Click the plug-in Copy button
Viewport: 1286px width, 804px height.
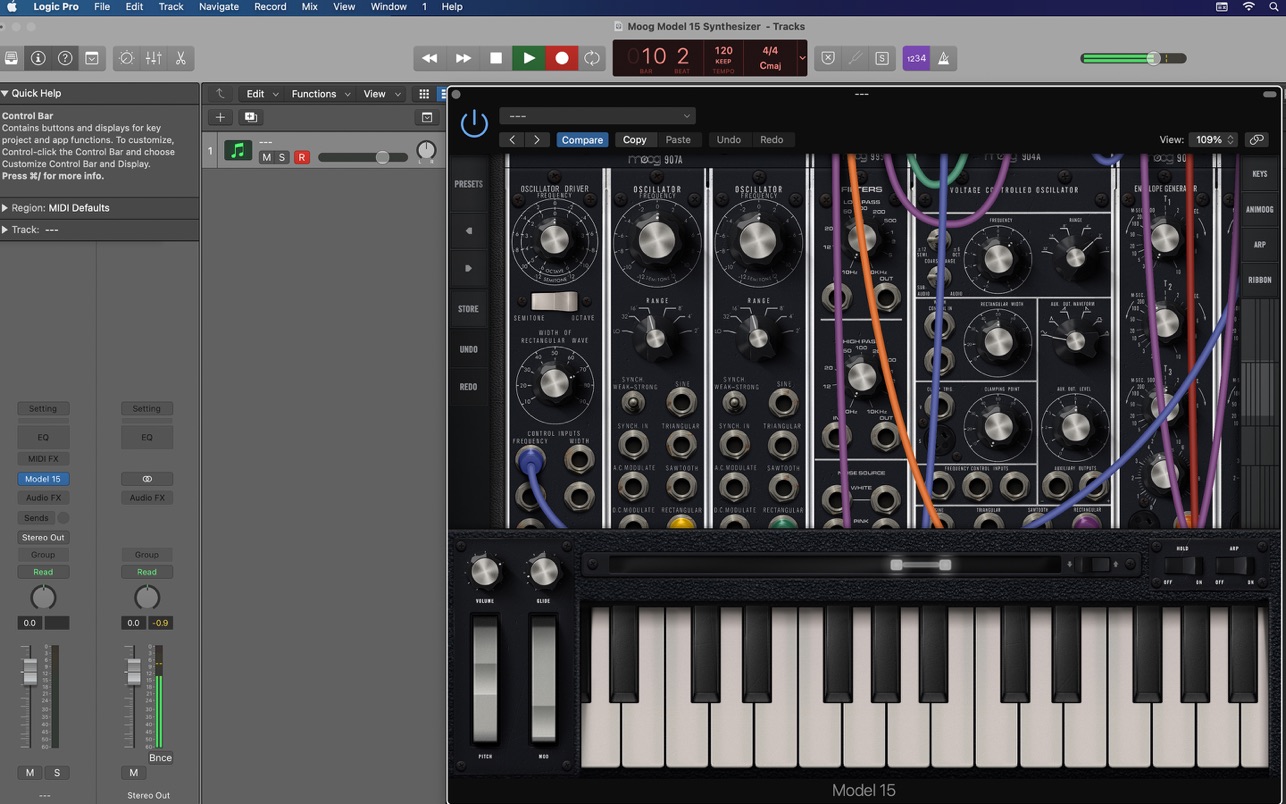[635, 140]
